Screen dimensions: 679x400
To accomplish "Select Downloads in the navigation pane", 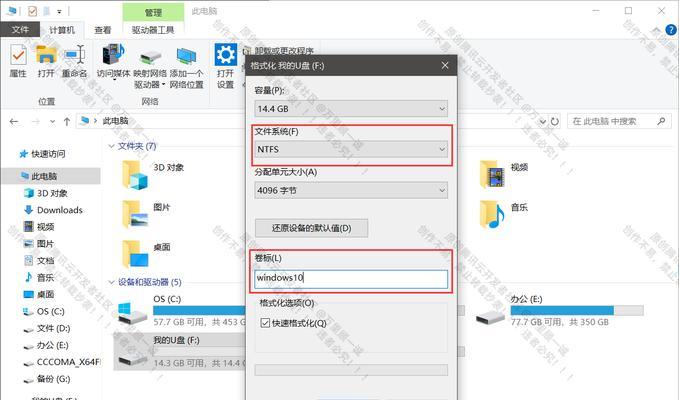I will point(59,210).
